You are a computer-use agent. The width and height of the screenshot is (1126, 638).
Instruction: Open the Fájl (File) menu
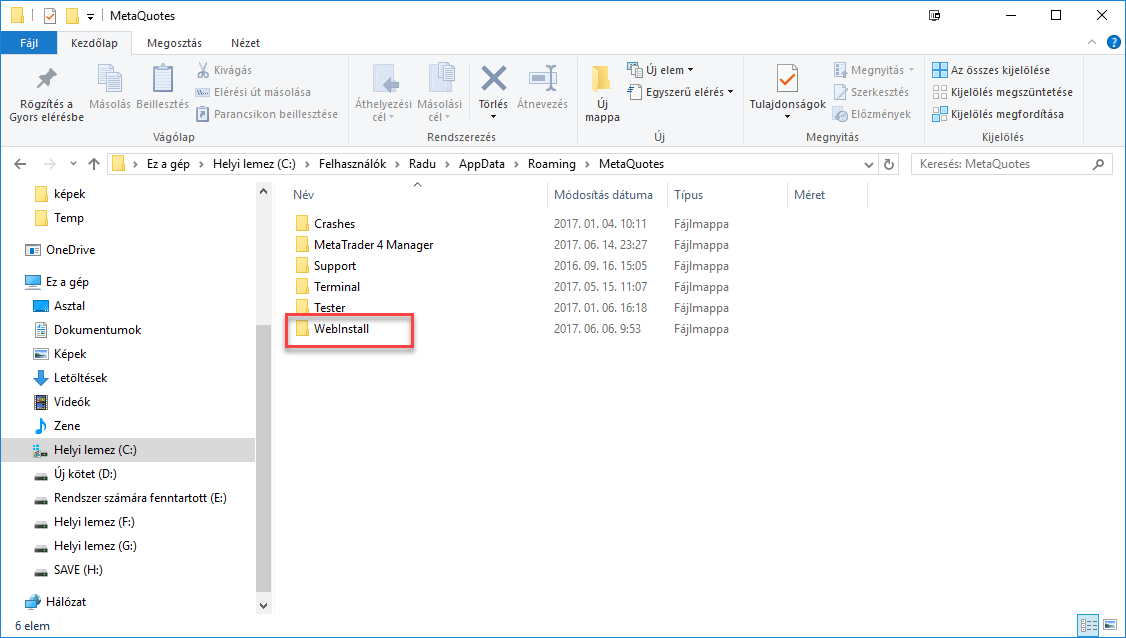pos(29,42)
